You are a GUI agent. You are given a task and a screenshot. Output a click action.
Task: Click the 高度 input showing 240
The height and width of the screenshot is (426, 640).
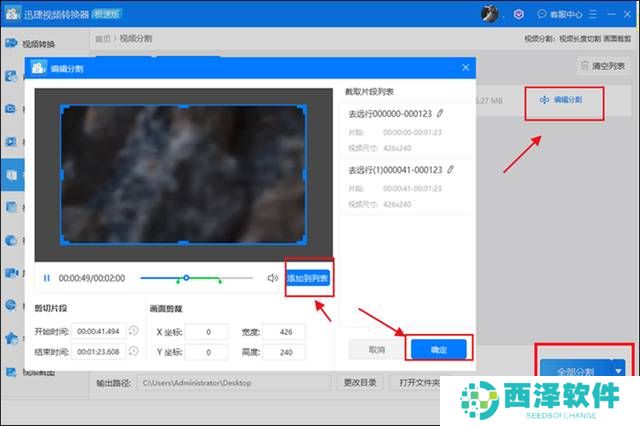point(284,352)
